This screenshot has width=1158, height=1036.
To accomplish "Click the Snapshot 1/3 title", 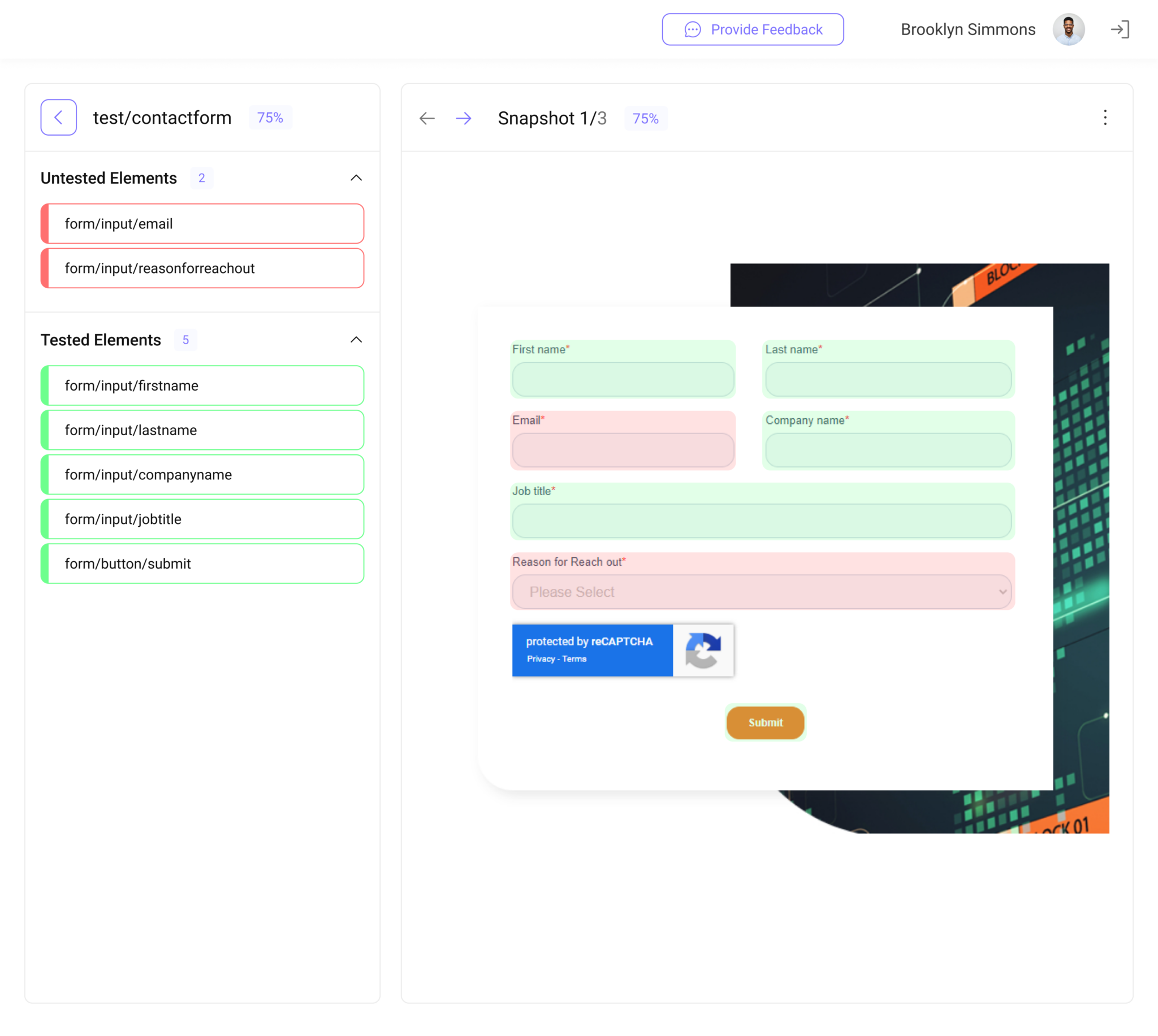I will (x=552, y=118).
